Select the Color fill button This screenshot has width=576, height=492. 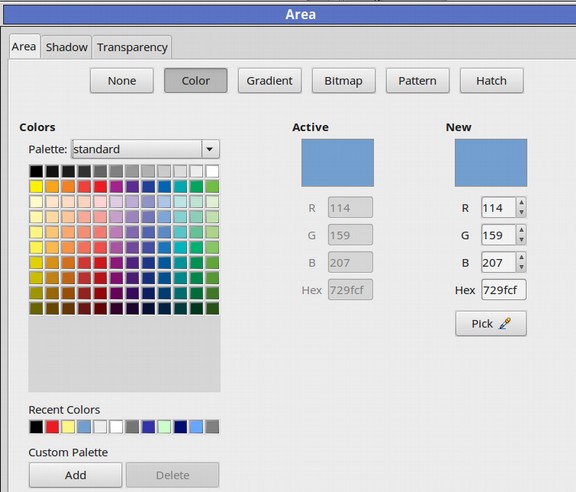(x=195, y=80)
